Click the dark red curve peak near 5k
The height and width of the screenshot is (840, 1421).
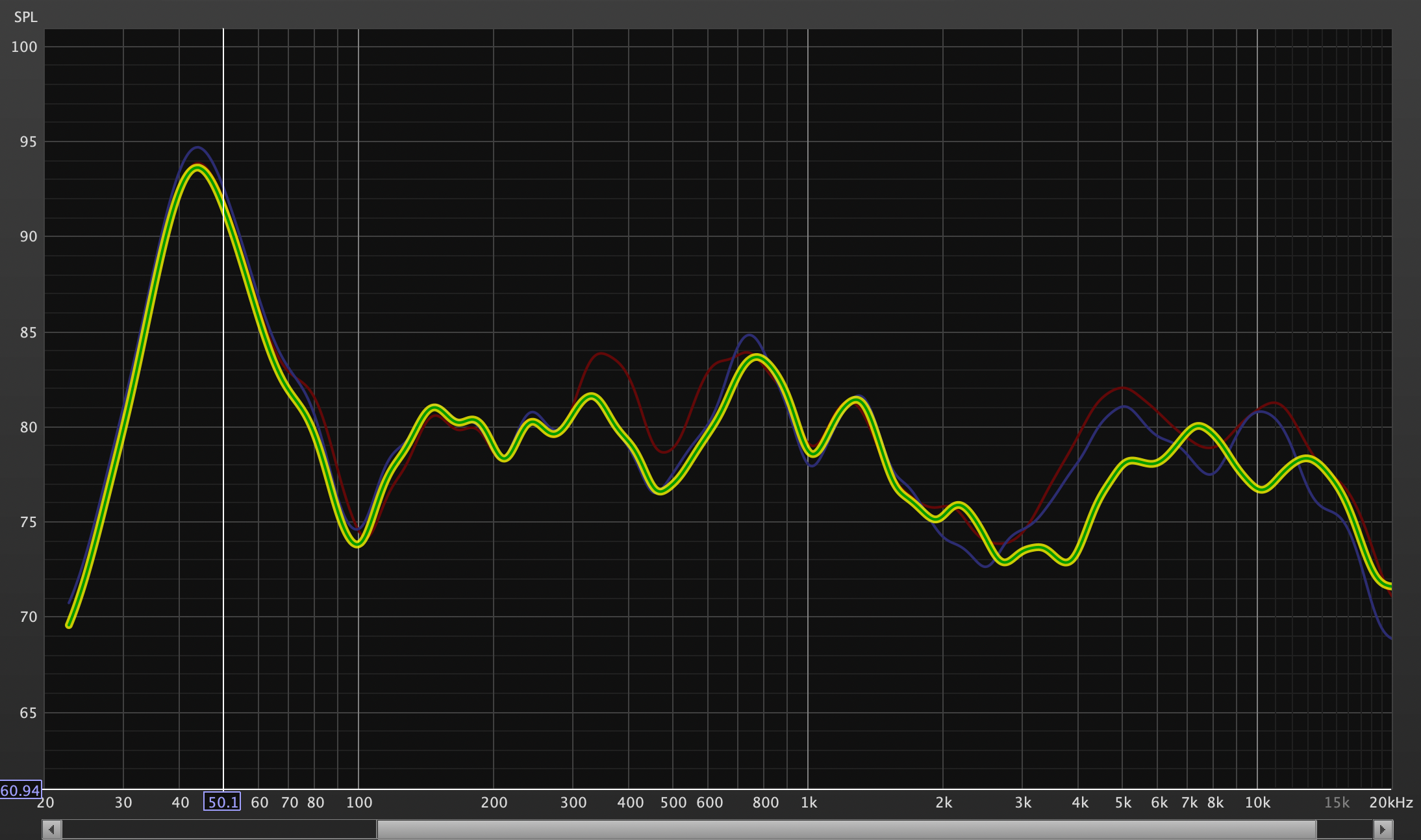[1122, 388]
